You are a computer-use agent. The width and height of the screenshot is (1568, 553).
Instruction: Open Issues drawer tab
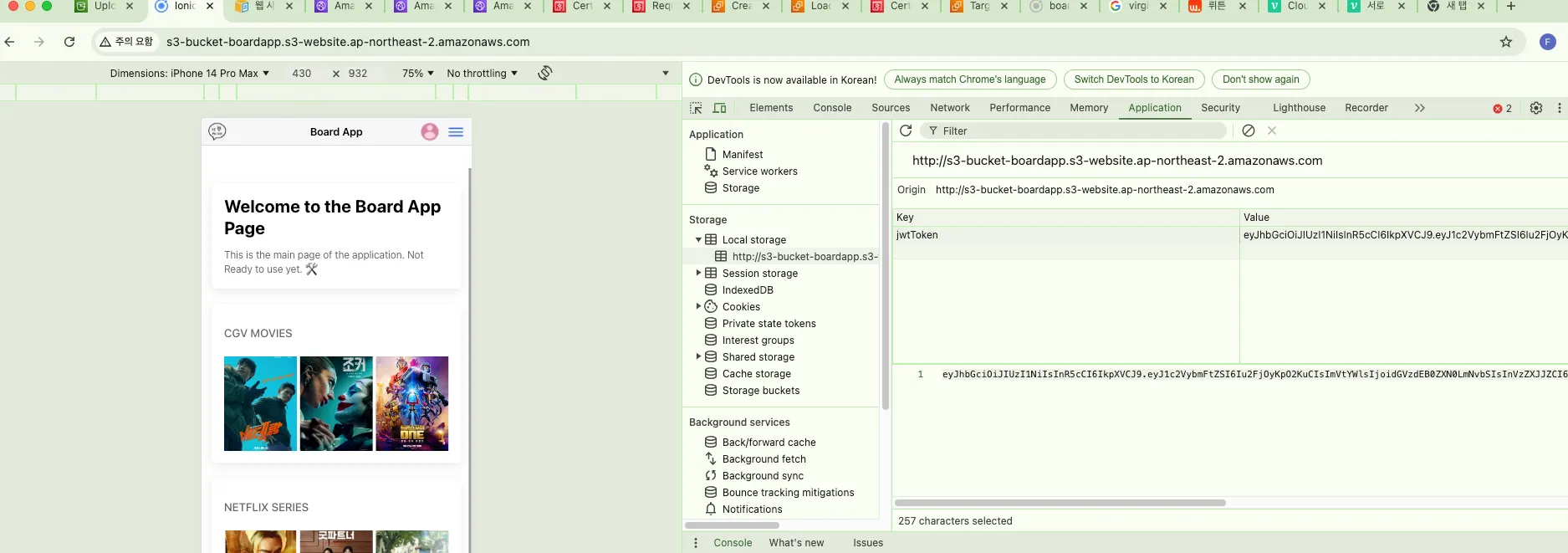868,543
